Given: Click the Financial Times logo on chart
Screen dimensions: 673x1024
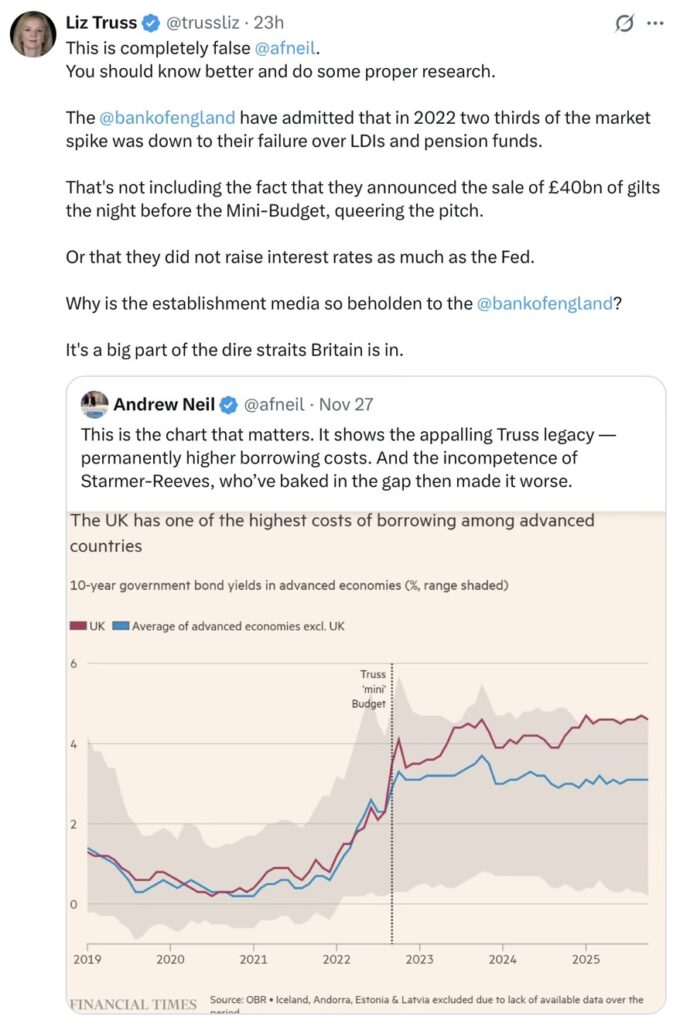Looking at the screenshot, I should click(x=133, y=1003).
